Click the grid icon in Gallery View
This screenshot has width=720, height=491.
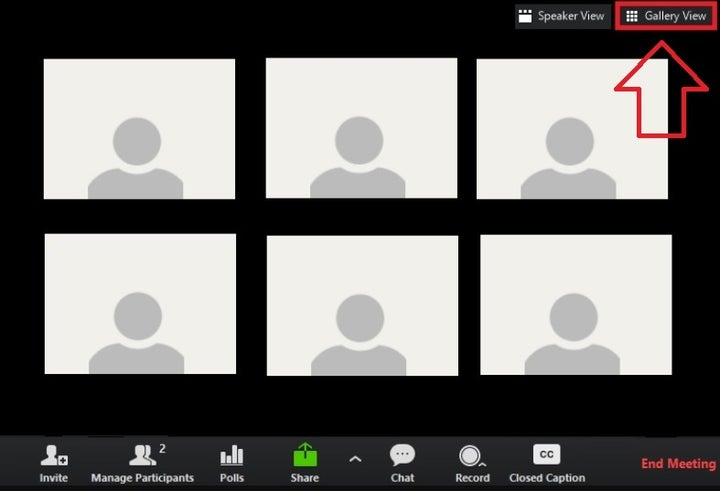click(x=631, y=16)
